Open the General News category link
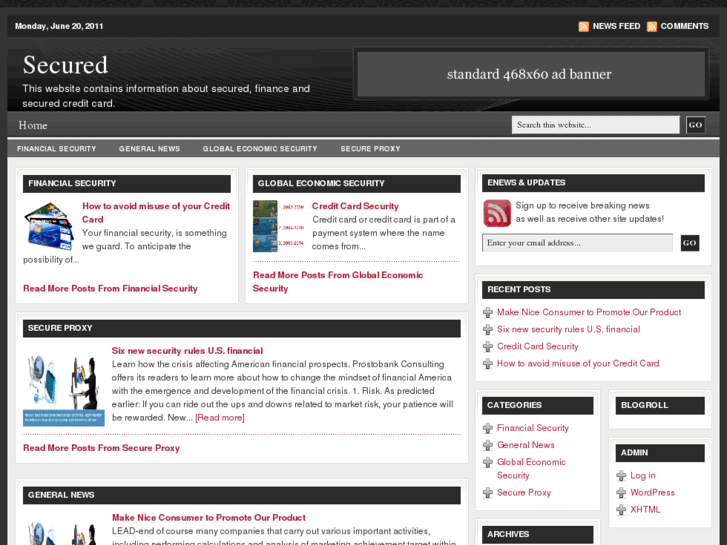The width and height of the screenshot is (727, 545). pos(526,445)
